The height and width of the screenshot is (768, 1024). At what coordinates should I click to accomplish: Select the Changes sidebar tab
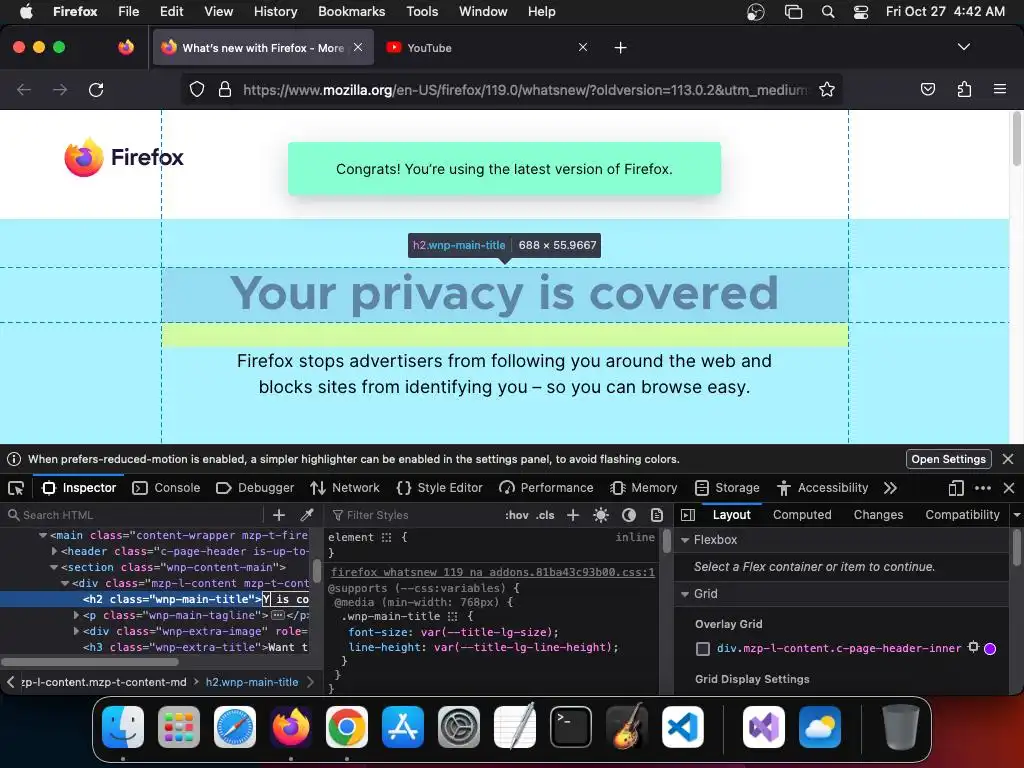point(878,515)
